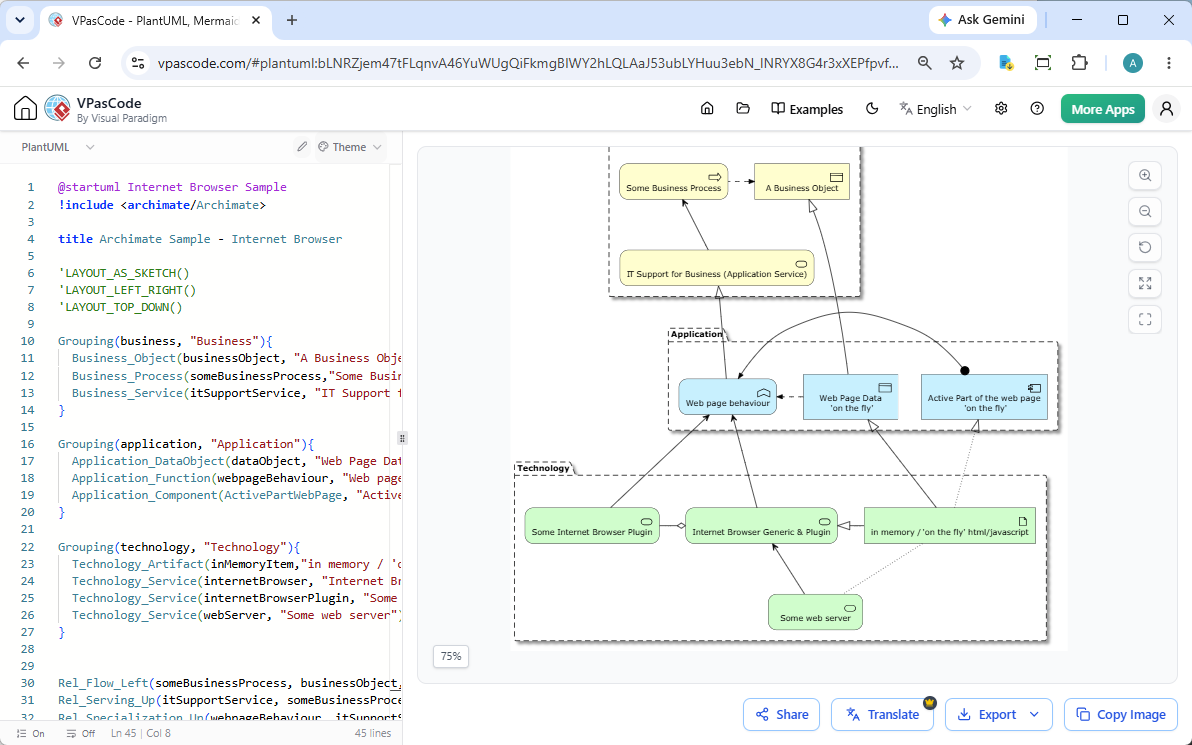1192x745 pixels.
Task: Click Ask Gemini in browser toolbar
Action: point(981,20)
